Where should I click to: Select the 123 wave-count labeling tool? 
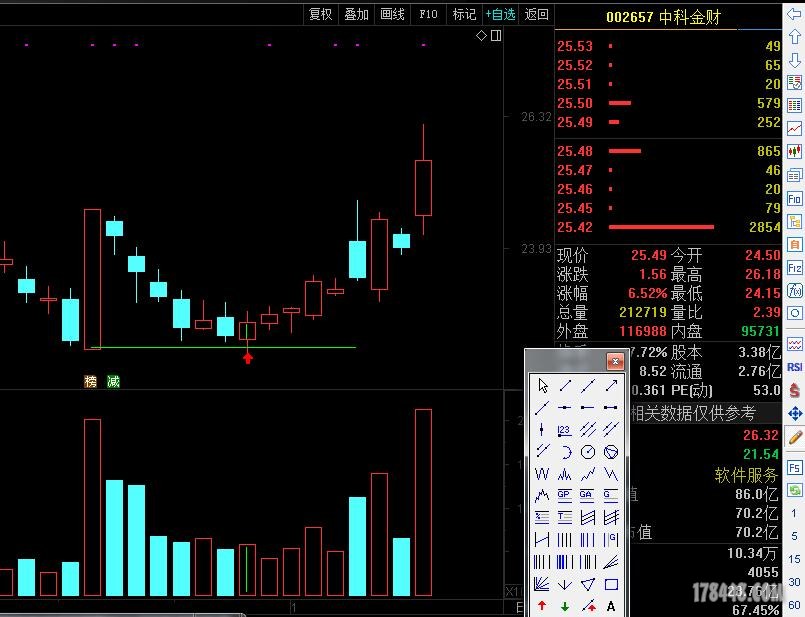pos(564,430)
